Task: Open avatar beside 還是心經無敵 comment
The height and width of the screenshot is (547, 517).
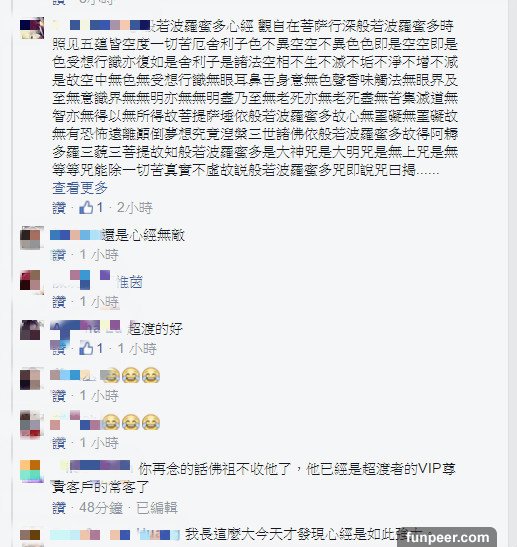Action: pyautogui.click(x=32, y=238)
